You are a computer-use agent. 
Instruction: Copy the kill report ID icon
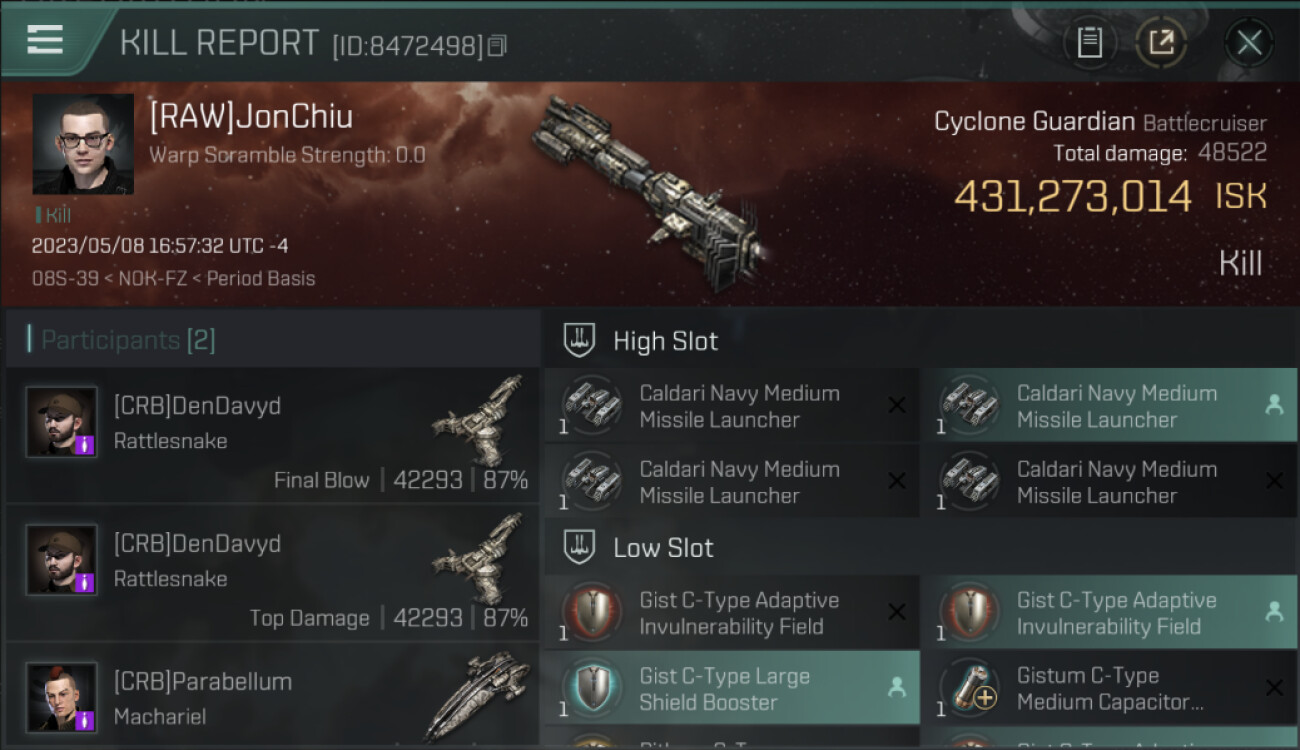point(498,46)
